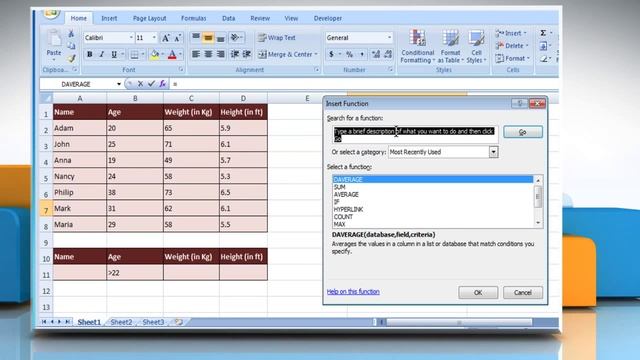
Task: Open the Data tab
Action: pyautogui.click(x=229, y=18)
